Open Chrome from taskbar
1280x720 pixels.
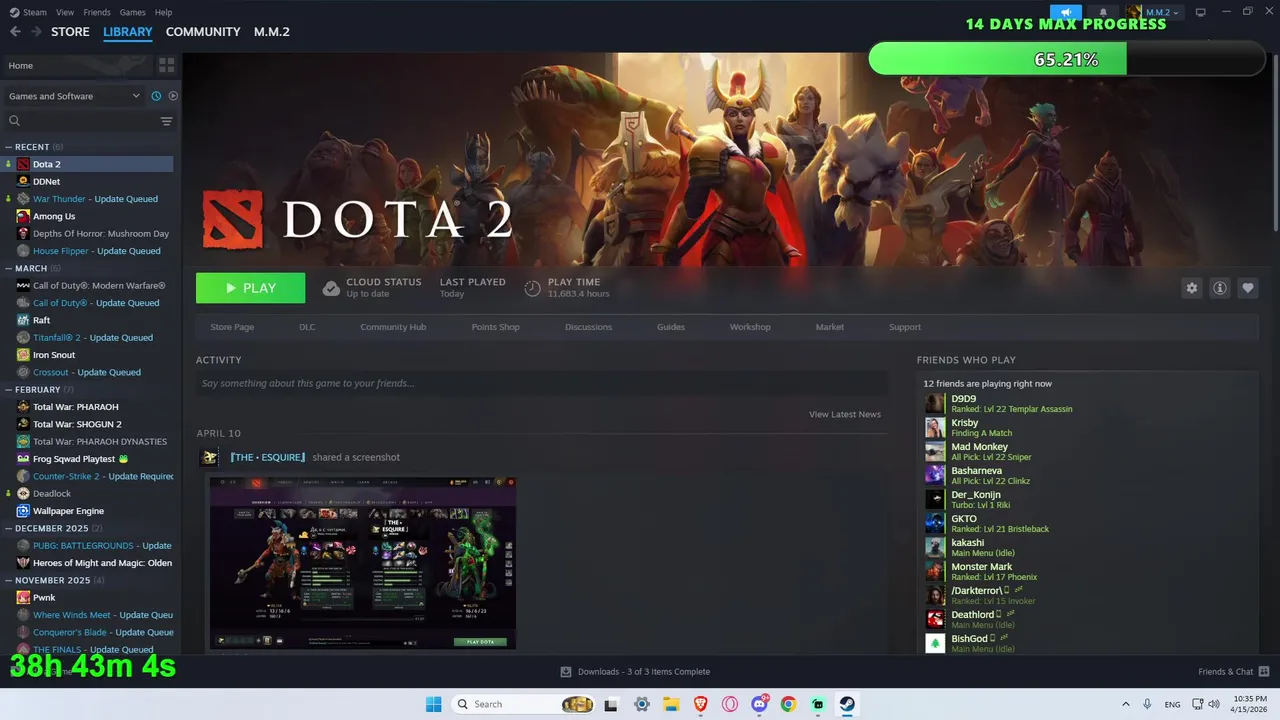[x=788, y=704]
